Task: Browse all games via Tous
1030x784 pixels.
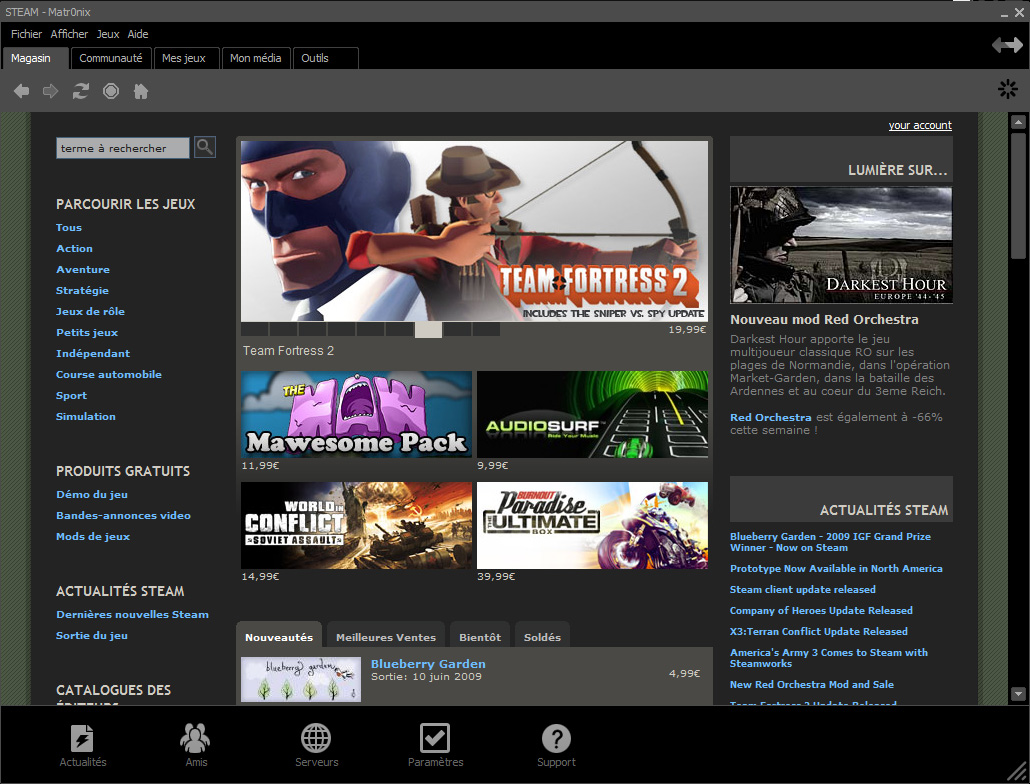Action: click(69, 227)
